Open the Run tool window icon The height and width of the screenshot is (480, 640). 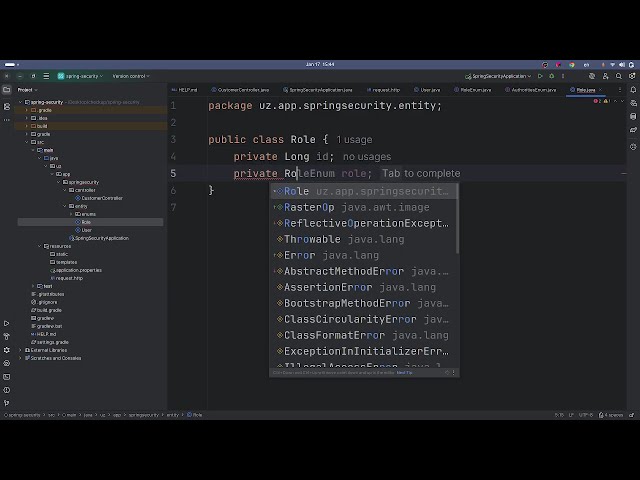7,323
